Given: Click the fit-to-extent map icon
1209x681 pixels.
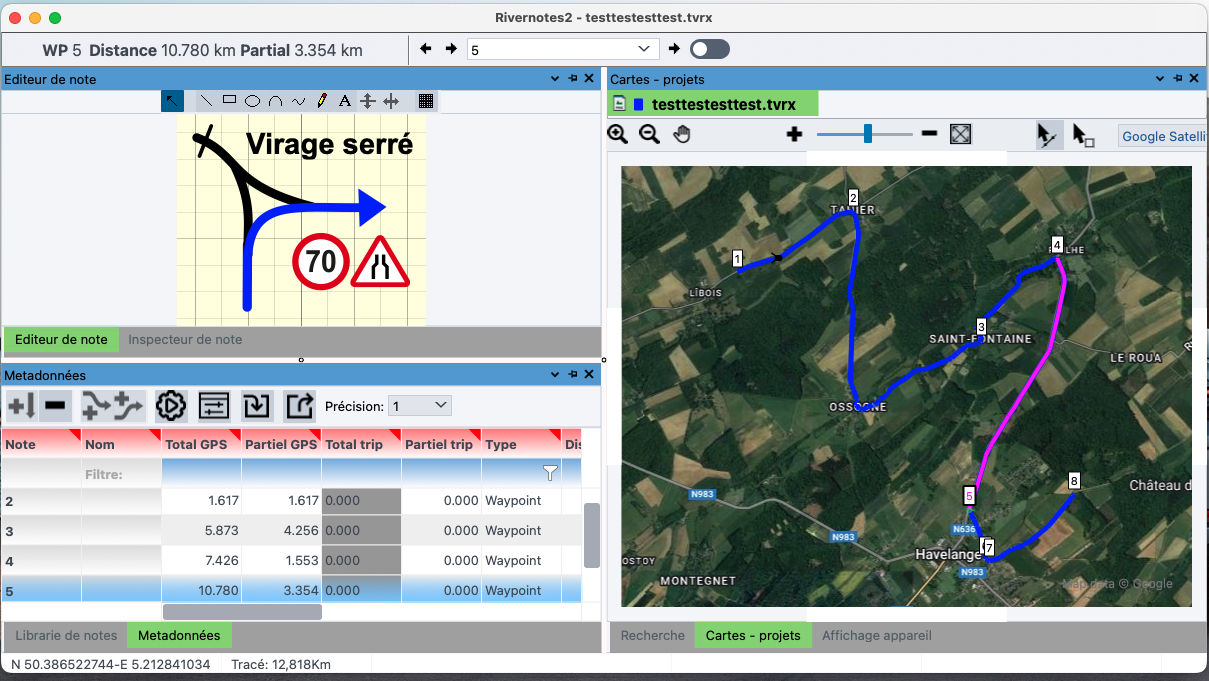Looking at the screenshot, I should [960, 134].
